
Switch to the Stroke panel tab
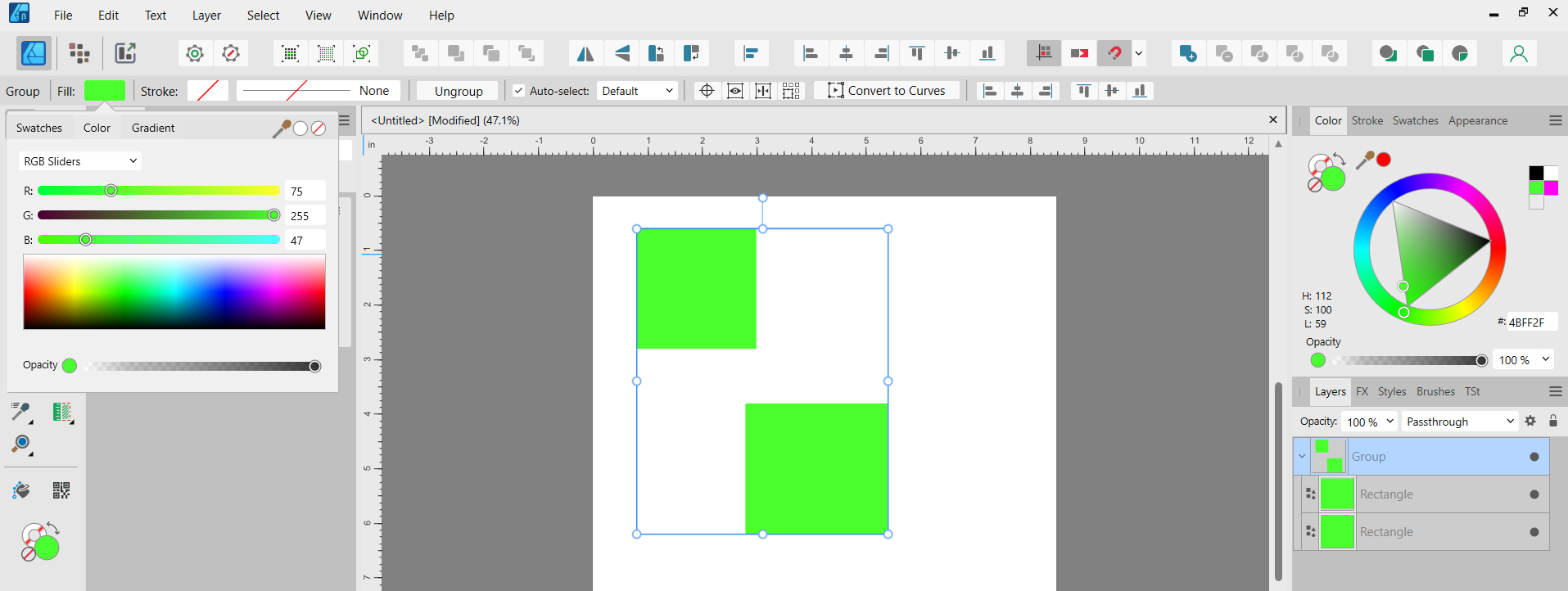[1367, 120]
